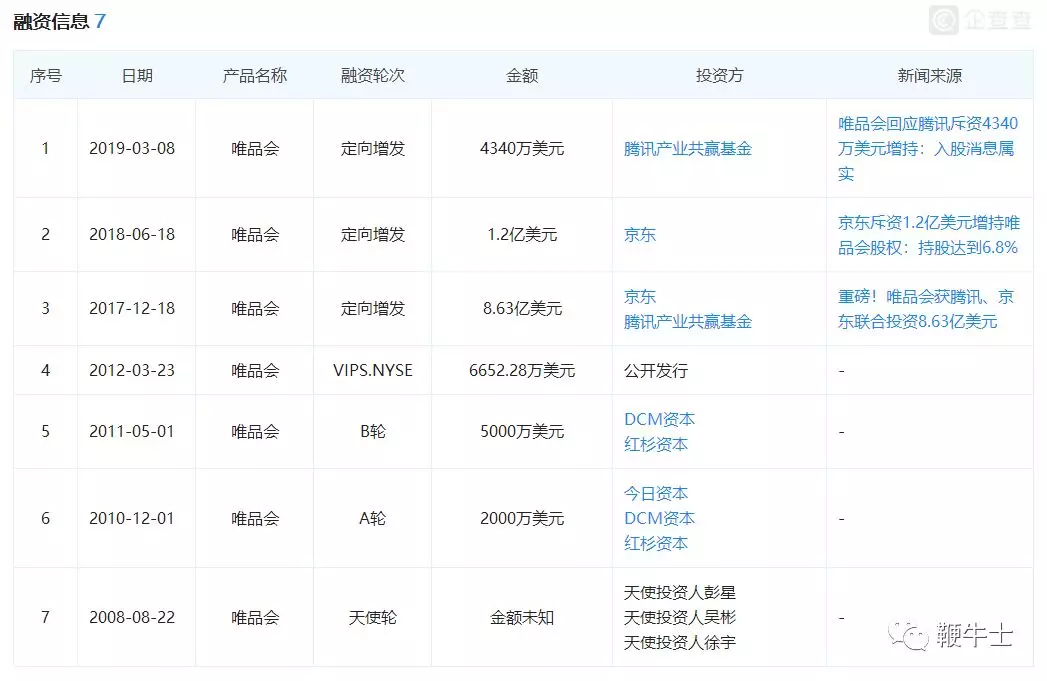The height and width of the screenshot is (681, 1047).
Task: Click 唯品会 product name in row 4
Action: [255, 370]
